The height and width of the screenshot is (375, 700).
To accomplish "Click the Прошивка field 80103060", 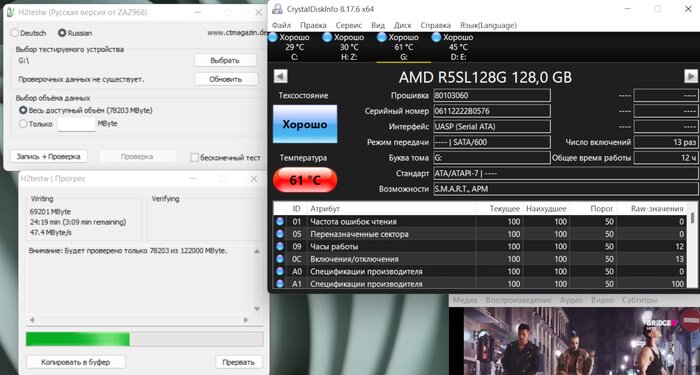I will 492,96.
